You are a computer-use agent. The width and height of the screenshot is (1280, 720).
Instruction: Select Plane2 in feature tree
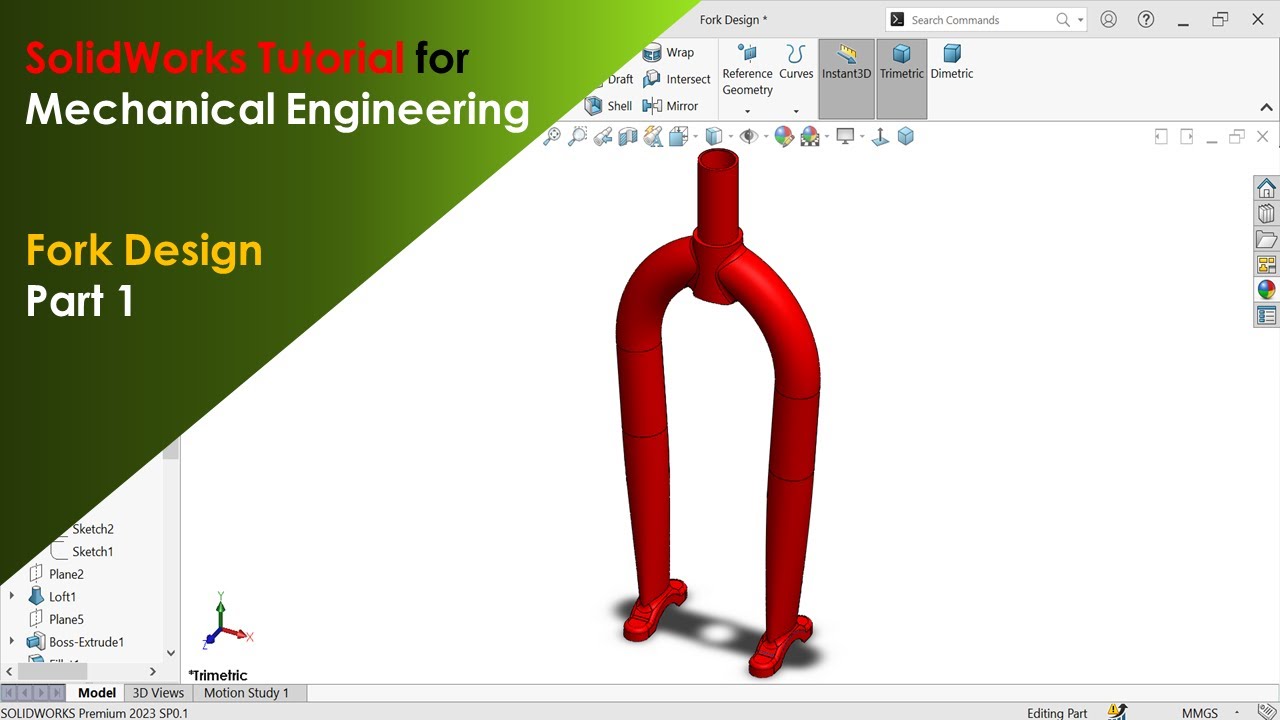pyautogui.click(x=56, y=574)
